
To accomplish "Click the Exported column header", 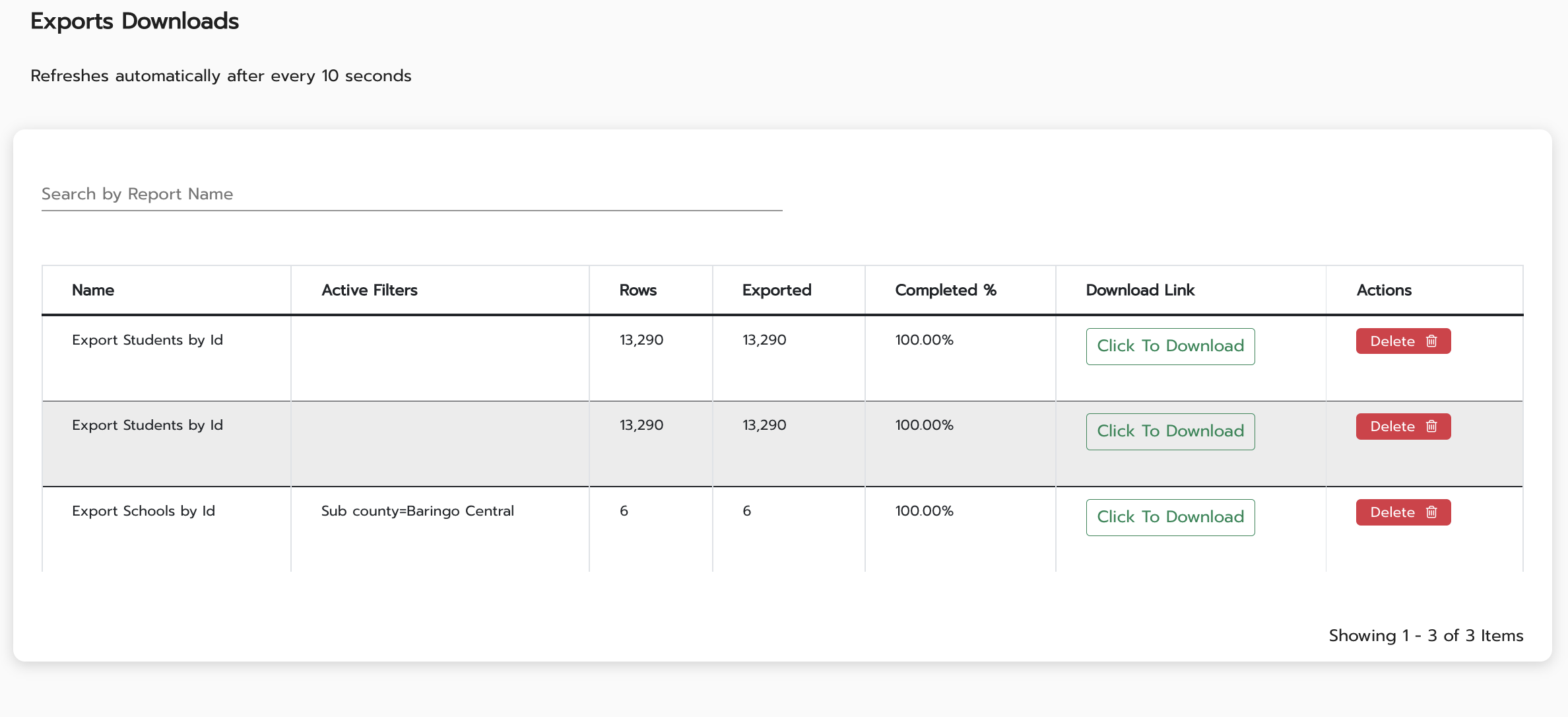I will tap(777, 290).
